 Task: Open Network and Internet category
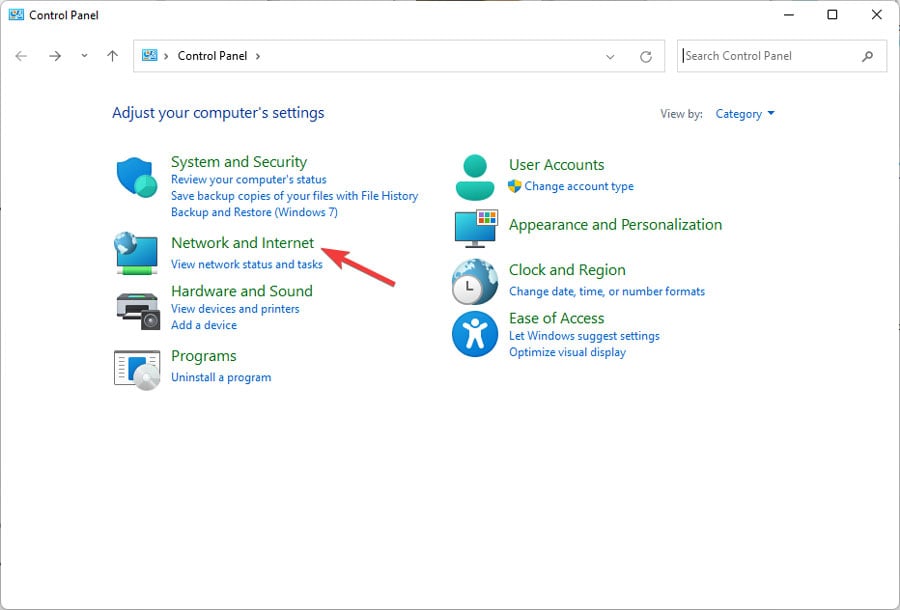tap(242, 243)
